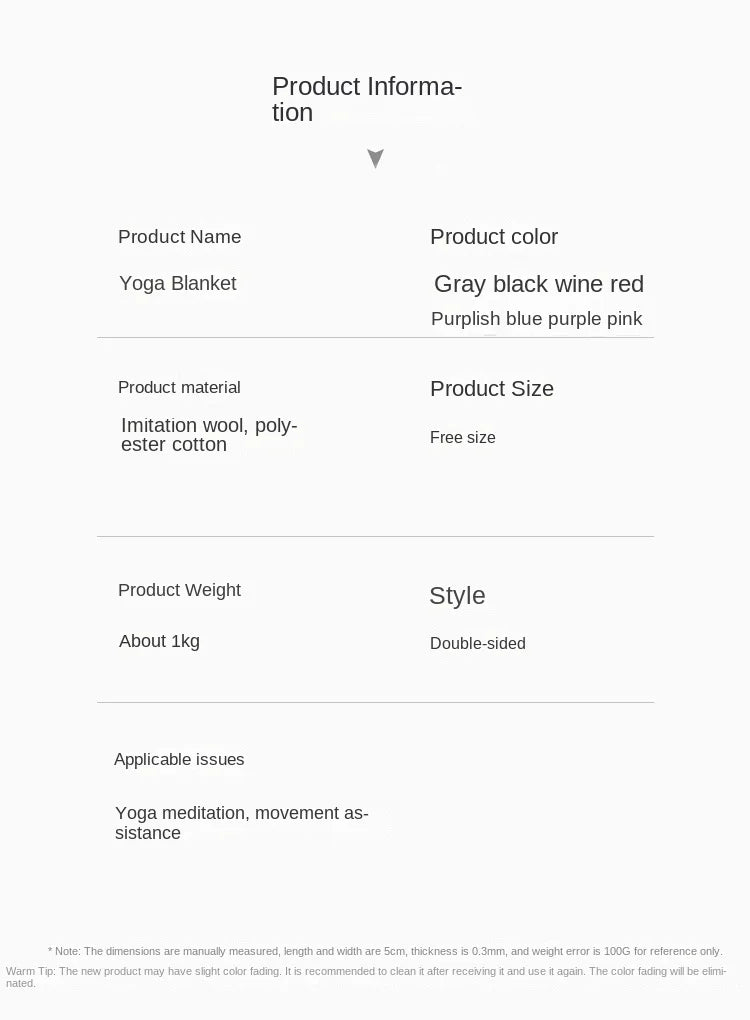
Task: Click Imitation wool, polyester cotton text
Action: pyautogui.click(x=209, y=435)
